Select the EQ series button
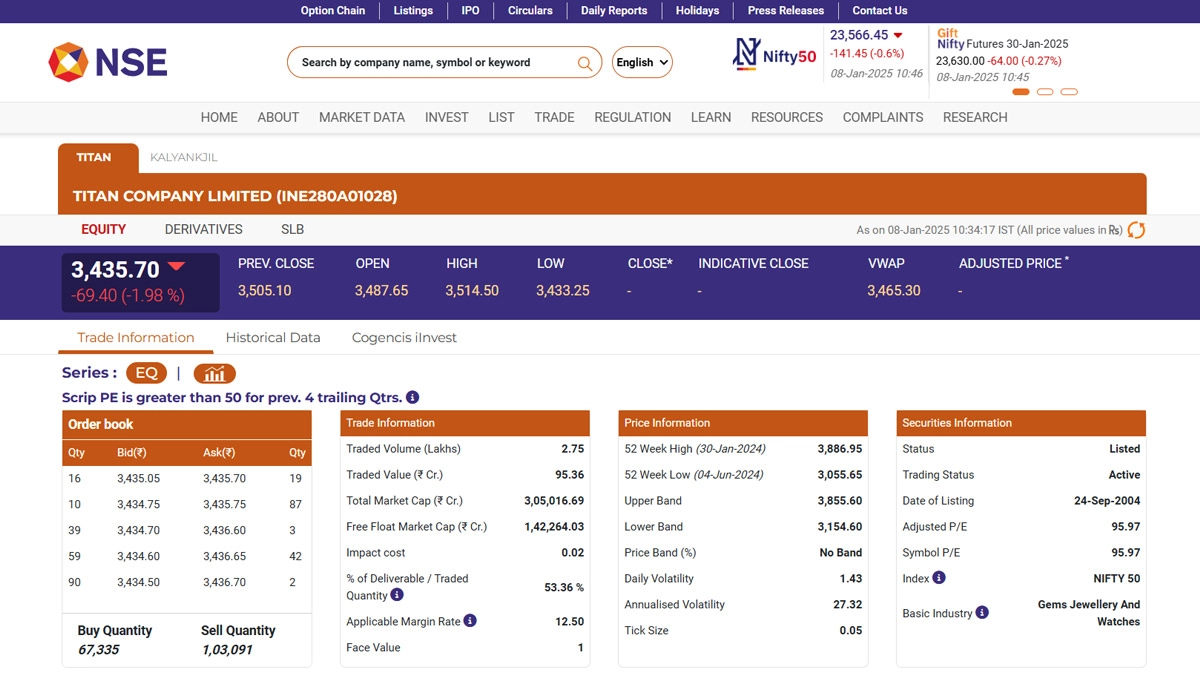 click(146, 373)
